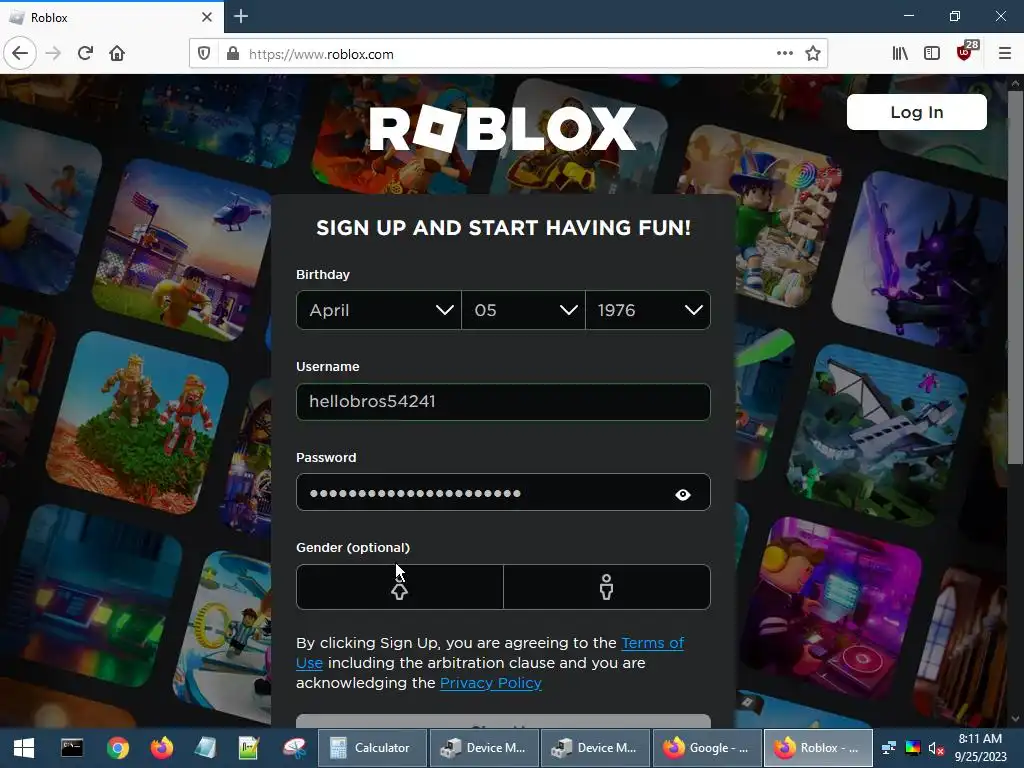Toggle the sidebar view icon
The image size is (1024, 768).
[x=932, y=54]
